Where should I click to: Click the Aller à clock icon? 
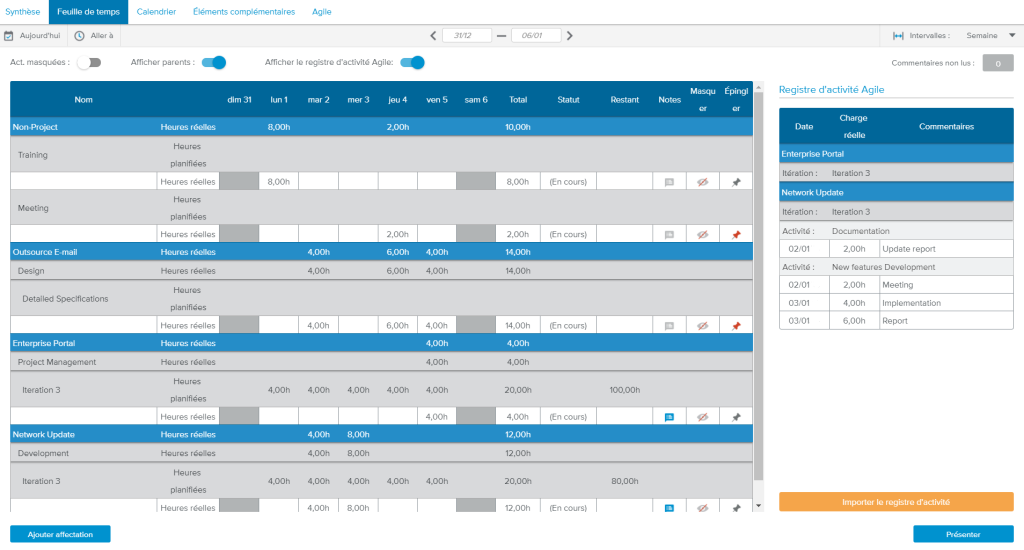tap(79, 36)
